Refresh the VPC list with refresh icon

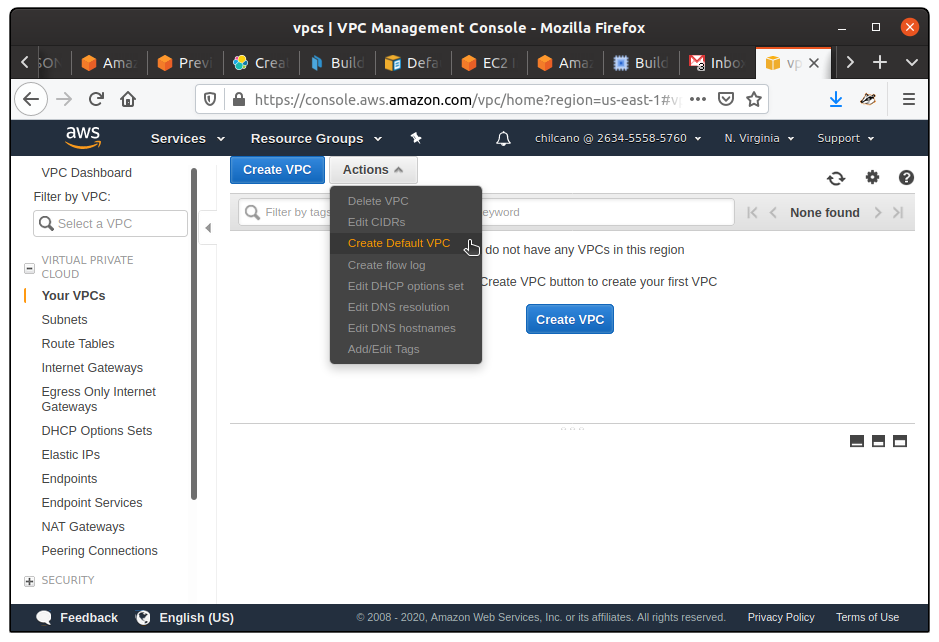tap(836, 178)
